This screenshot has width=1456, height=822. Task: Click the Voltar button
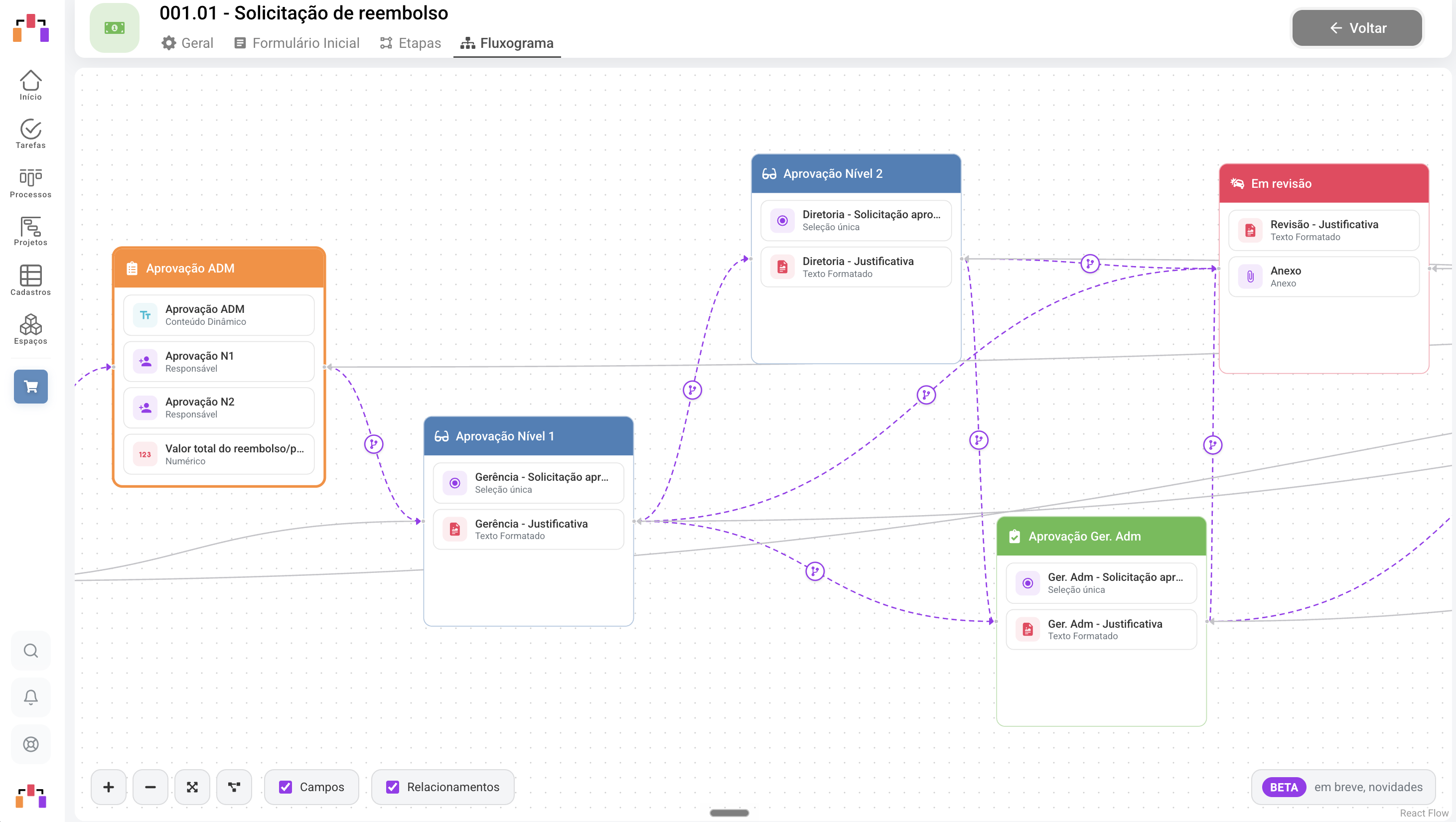tap(1356, 28)
